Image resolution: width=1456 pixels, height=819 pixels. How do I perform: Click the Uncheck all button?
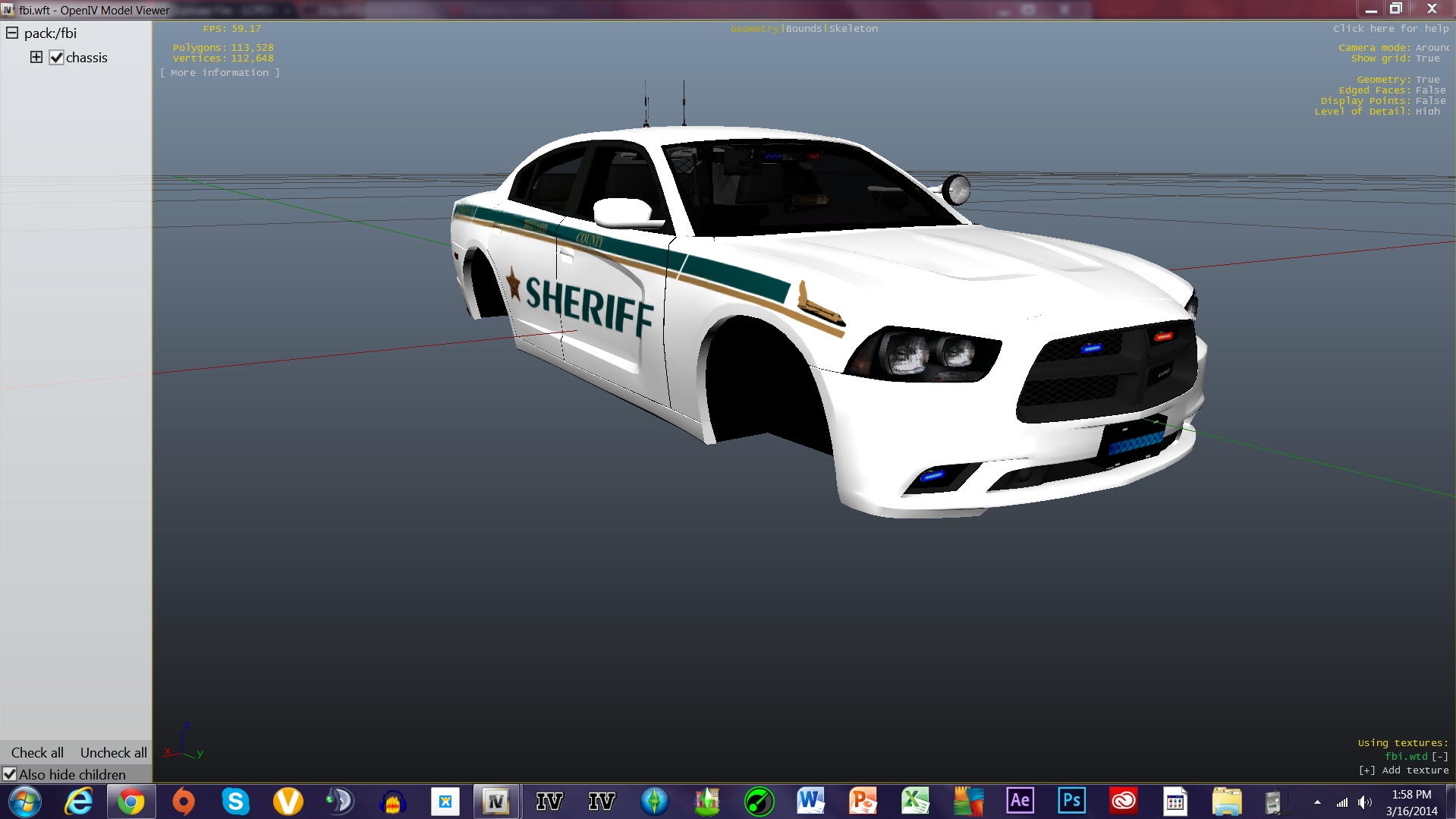(113, 752)
